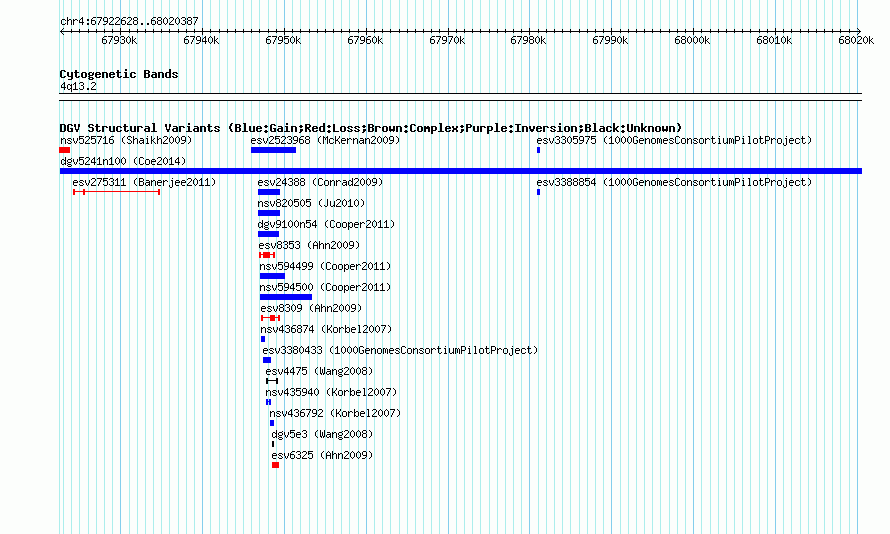Click the dgv5241n100 (Coe2014) label
This screenshot has width=890, height=534.
pyautogui.click(x=123, y=161)
